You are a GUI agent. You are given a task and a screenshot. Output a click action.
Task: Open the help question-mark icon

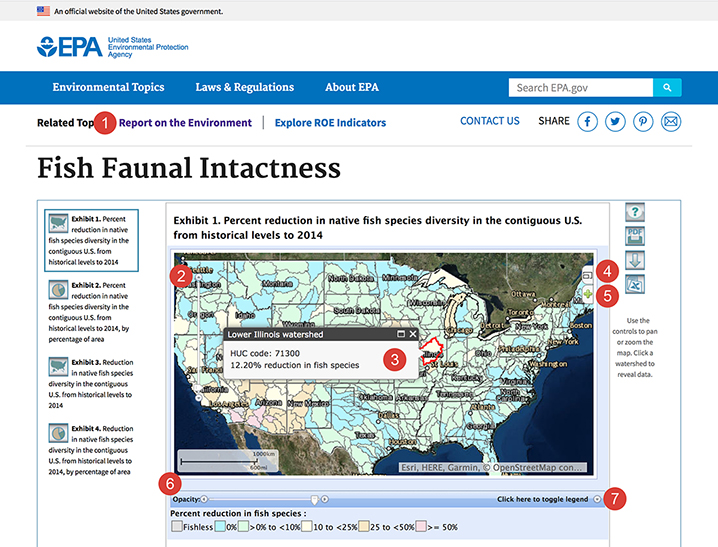click(635, 212)
